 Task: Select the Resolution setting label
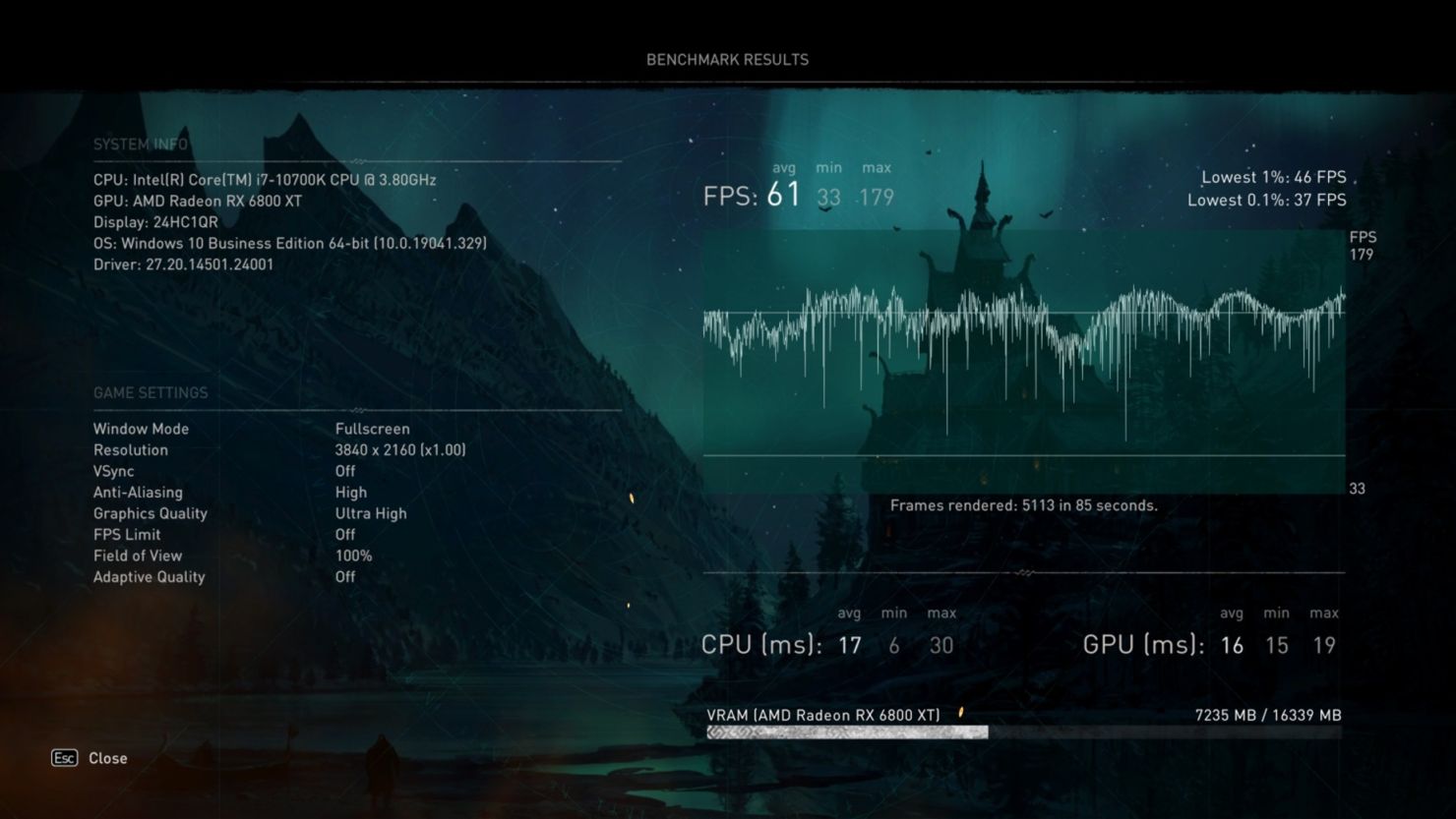point(131,450)
